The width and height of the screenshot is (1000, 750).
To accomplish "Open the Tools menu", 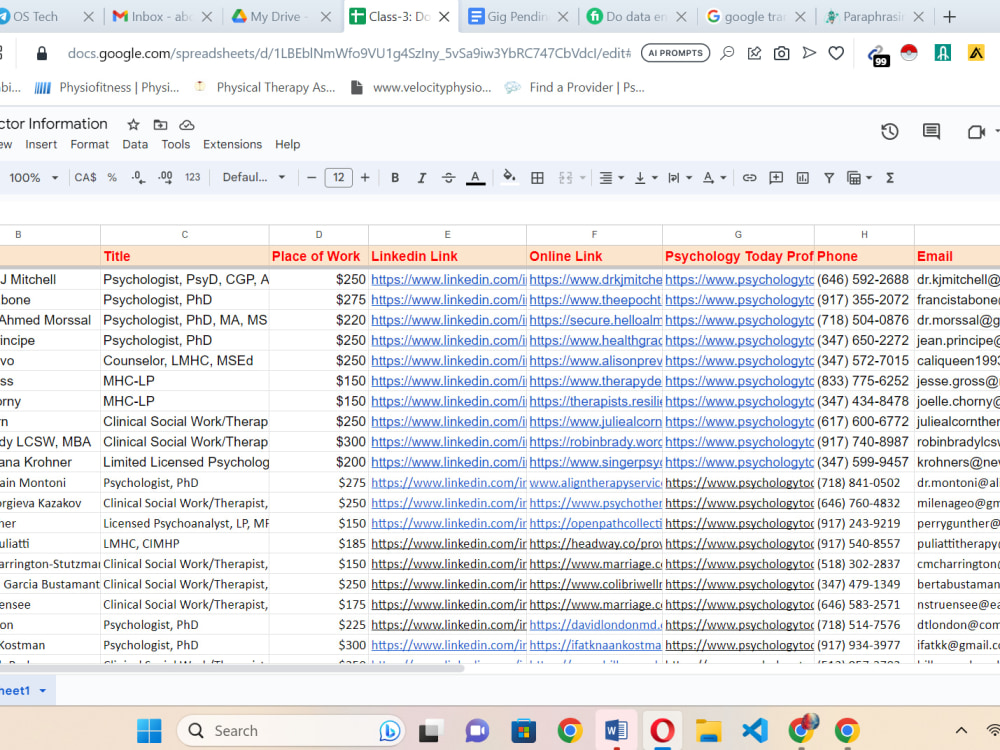I will tap(175, 145).
